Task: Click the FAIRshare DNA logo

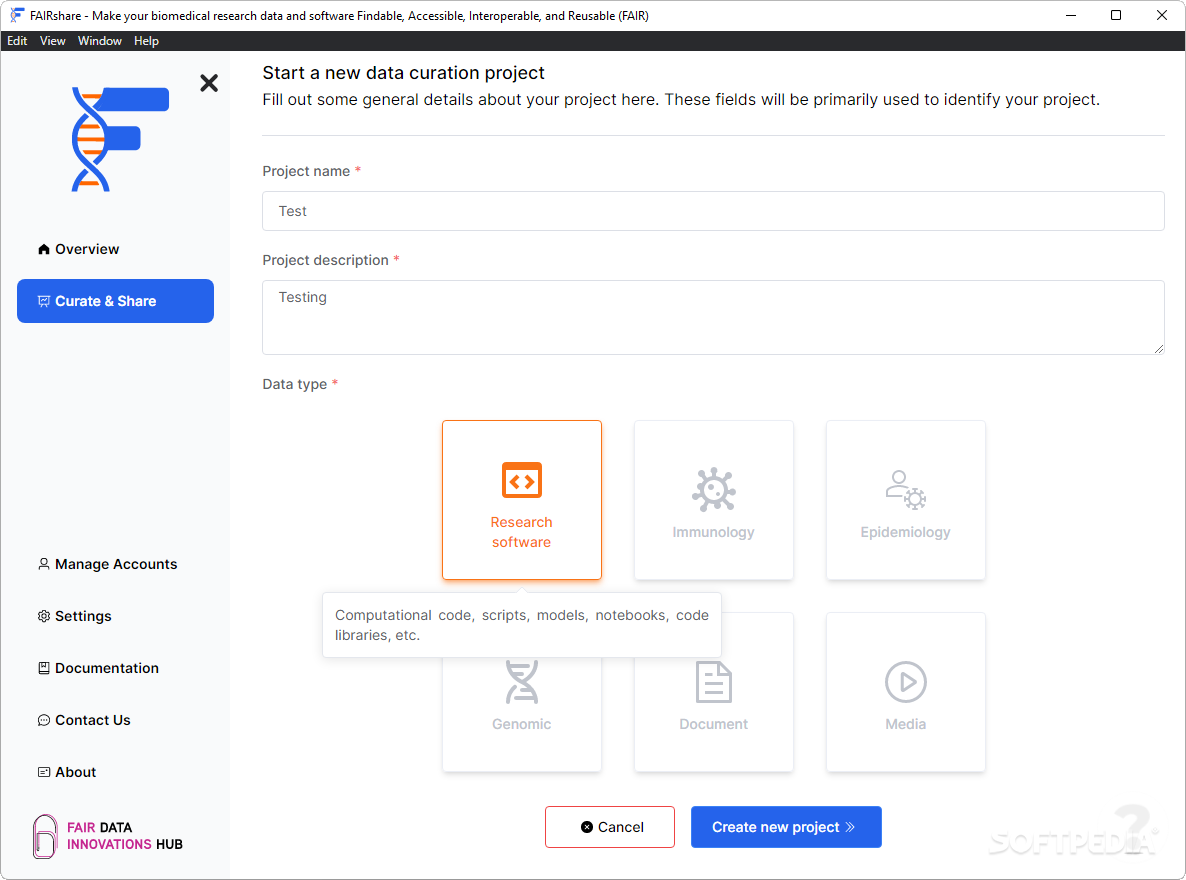Action: pos(120,139)
